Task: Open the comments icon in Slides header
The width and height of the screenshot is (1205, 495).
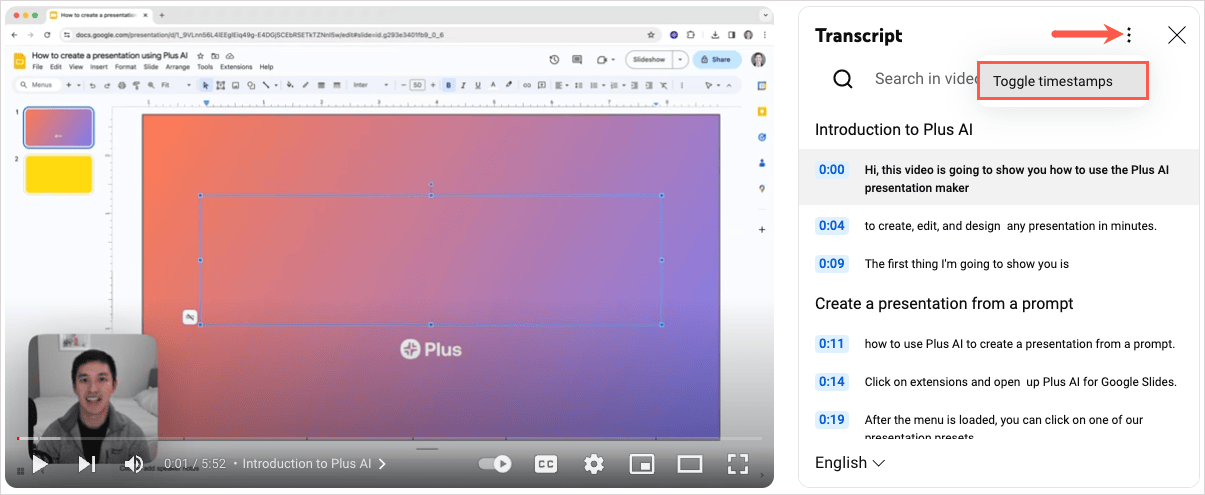Action: point(577,60)
